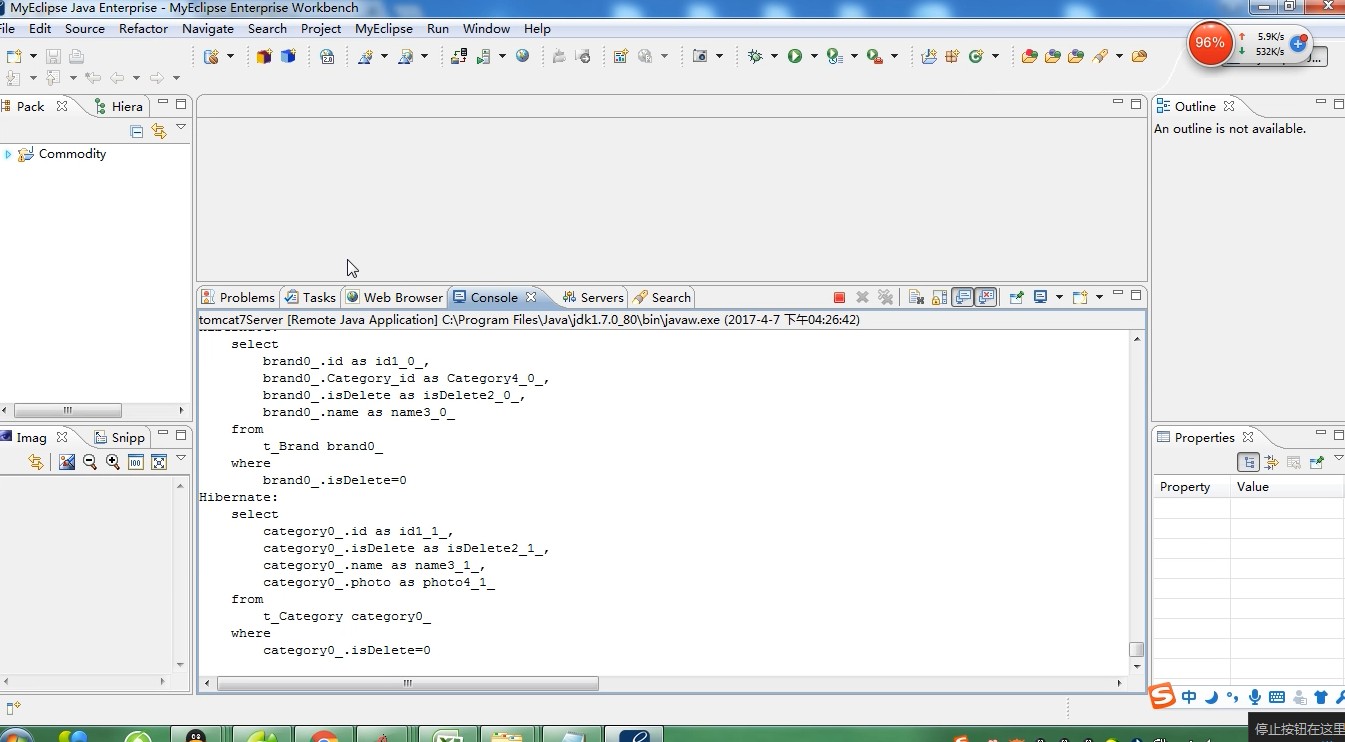Open the Project menu

click(321, 29)
